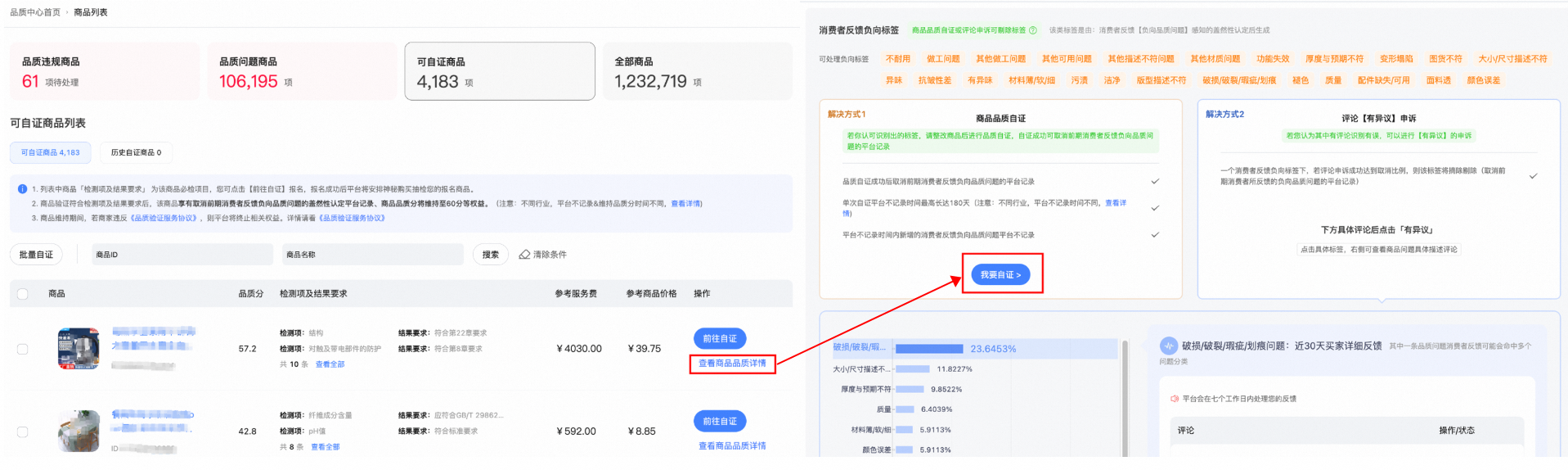Select the 配件缺失/可用 tag
Image resolution: width=1568 pixels, height=470 pixels.
click(x=1383, y=80)
